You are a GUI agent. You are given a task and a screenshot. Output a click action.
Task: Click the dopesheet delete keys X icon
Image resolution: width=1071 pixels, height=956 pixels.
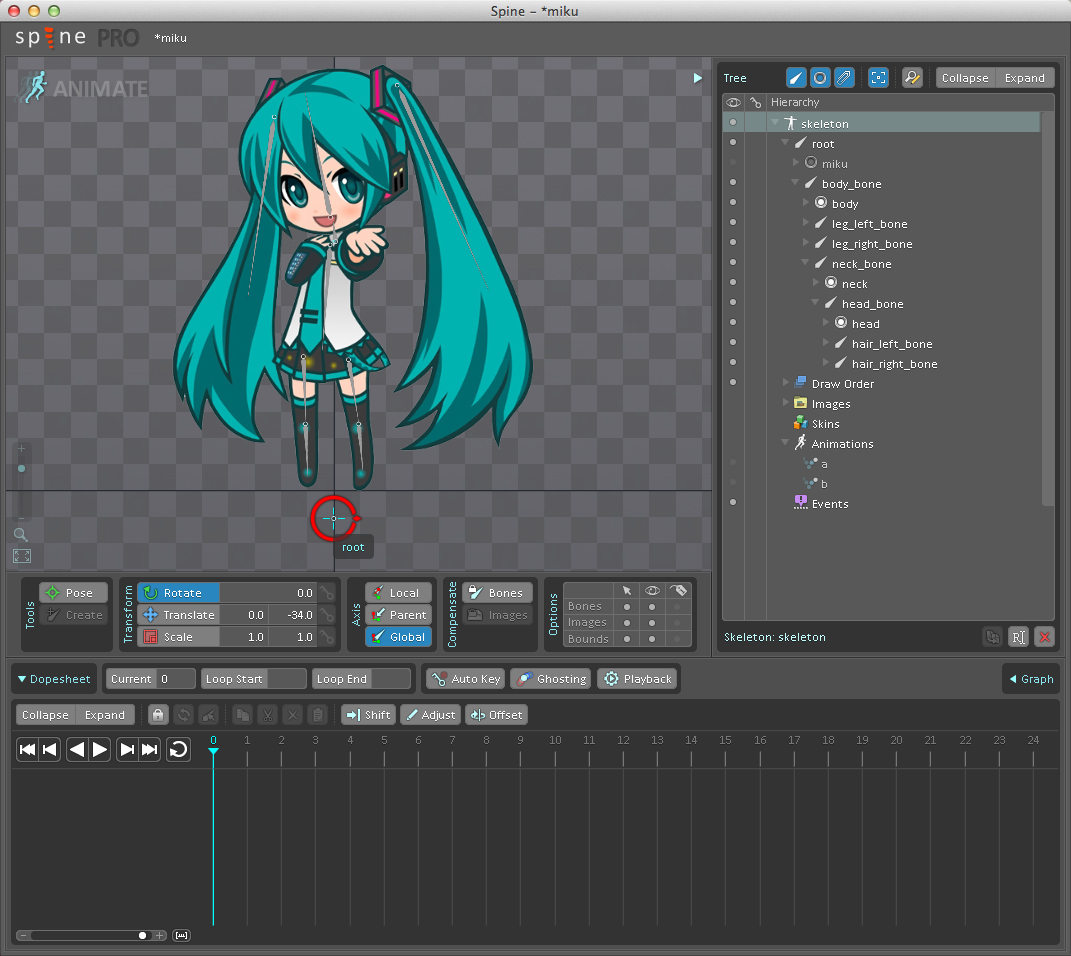(x=292, y=715)
